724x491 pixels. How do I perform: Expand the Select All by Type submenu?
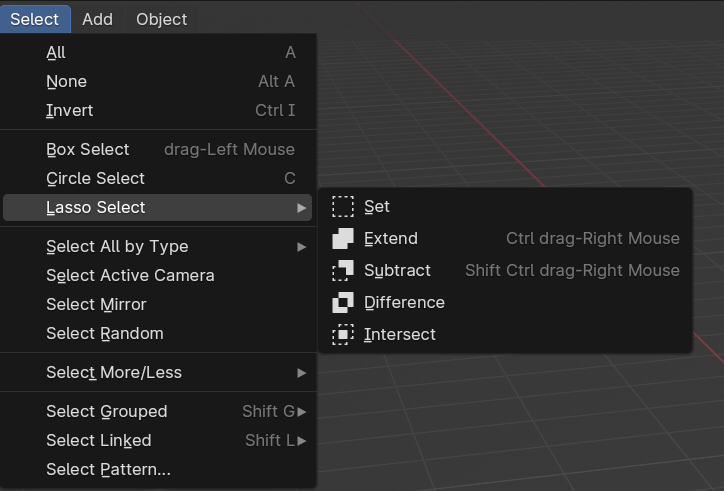click(301, 247)
